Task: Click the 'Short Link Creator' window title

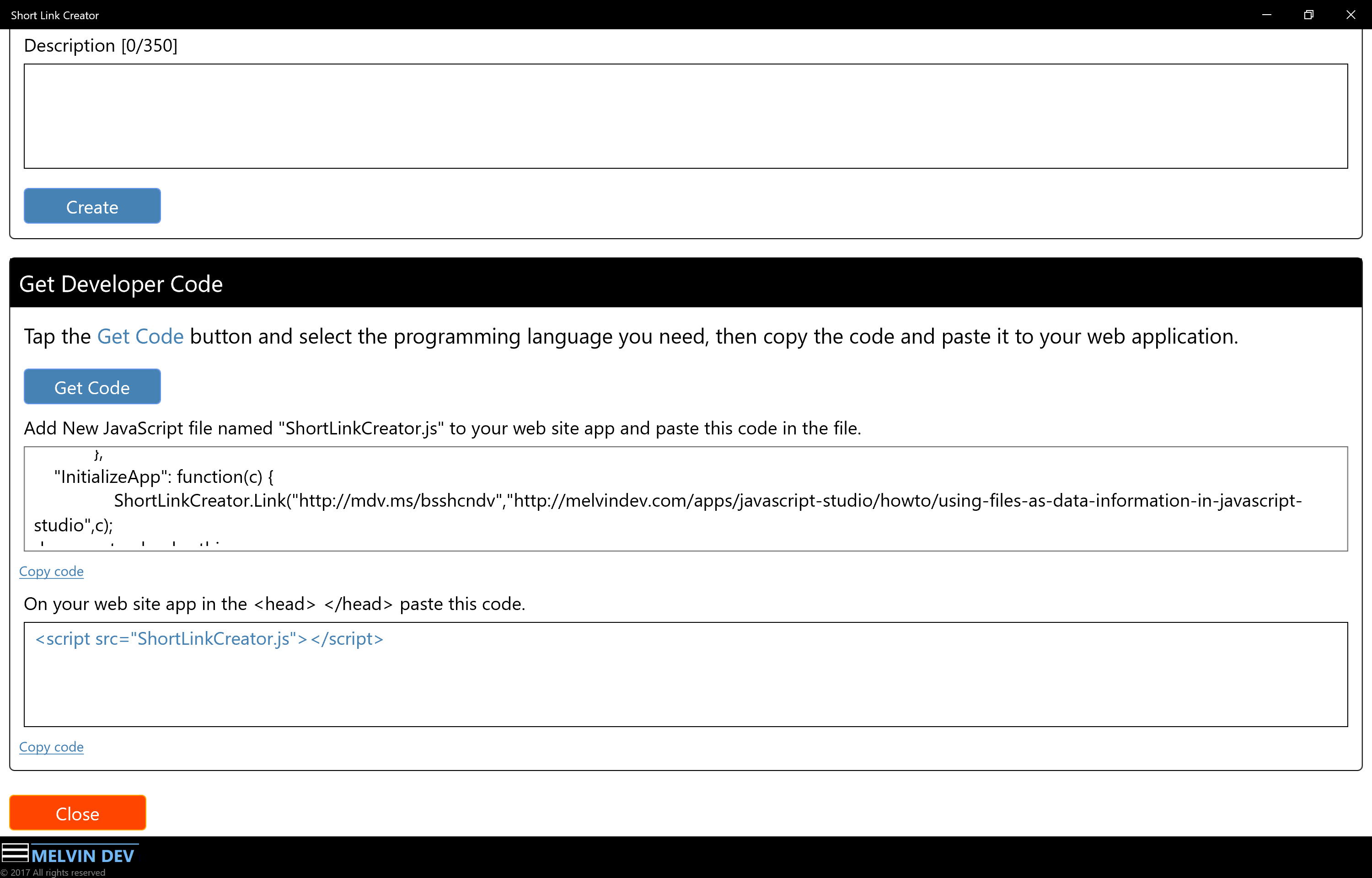Action: click(x=55, y=16)
